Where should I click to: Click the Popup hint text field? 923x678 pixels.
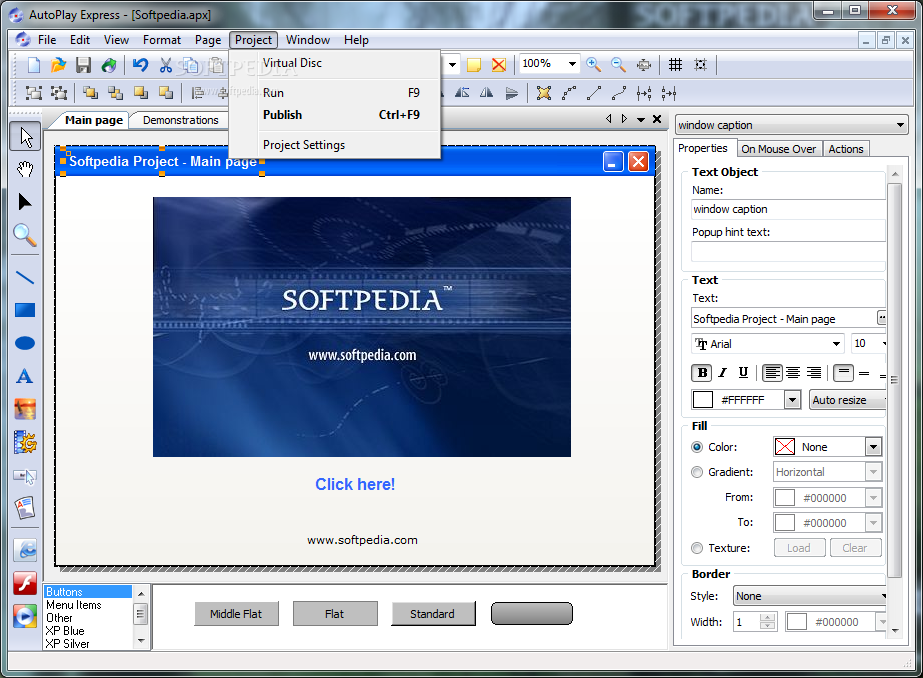pos(788,251)
